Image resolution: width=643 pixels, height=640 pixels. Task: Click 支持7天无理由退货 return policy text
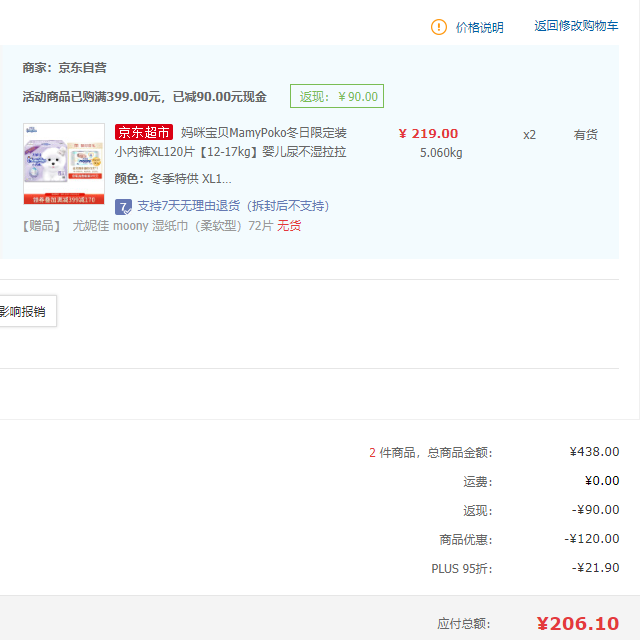pos(233,206)
